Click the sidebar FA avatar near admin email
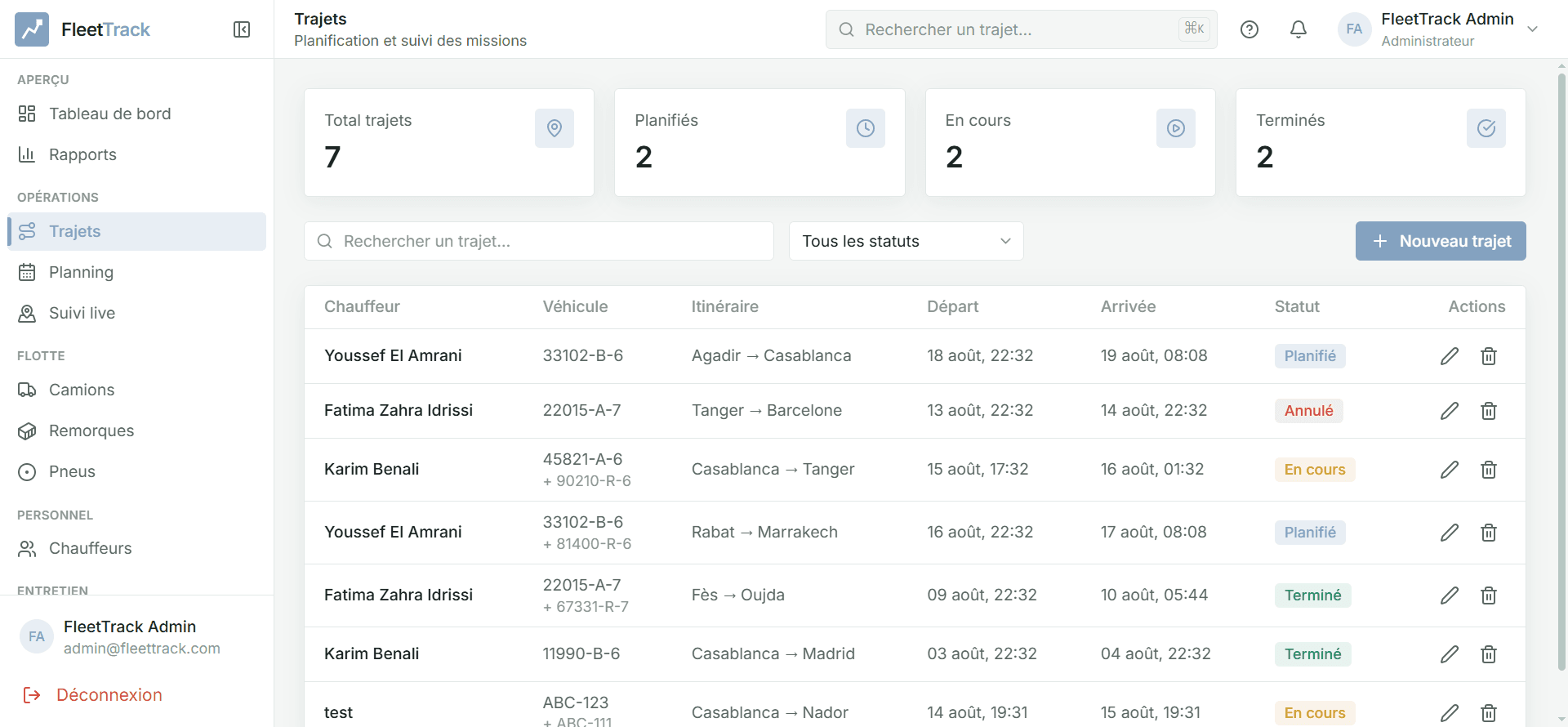 coord(37,637)
